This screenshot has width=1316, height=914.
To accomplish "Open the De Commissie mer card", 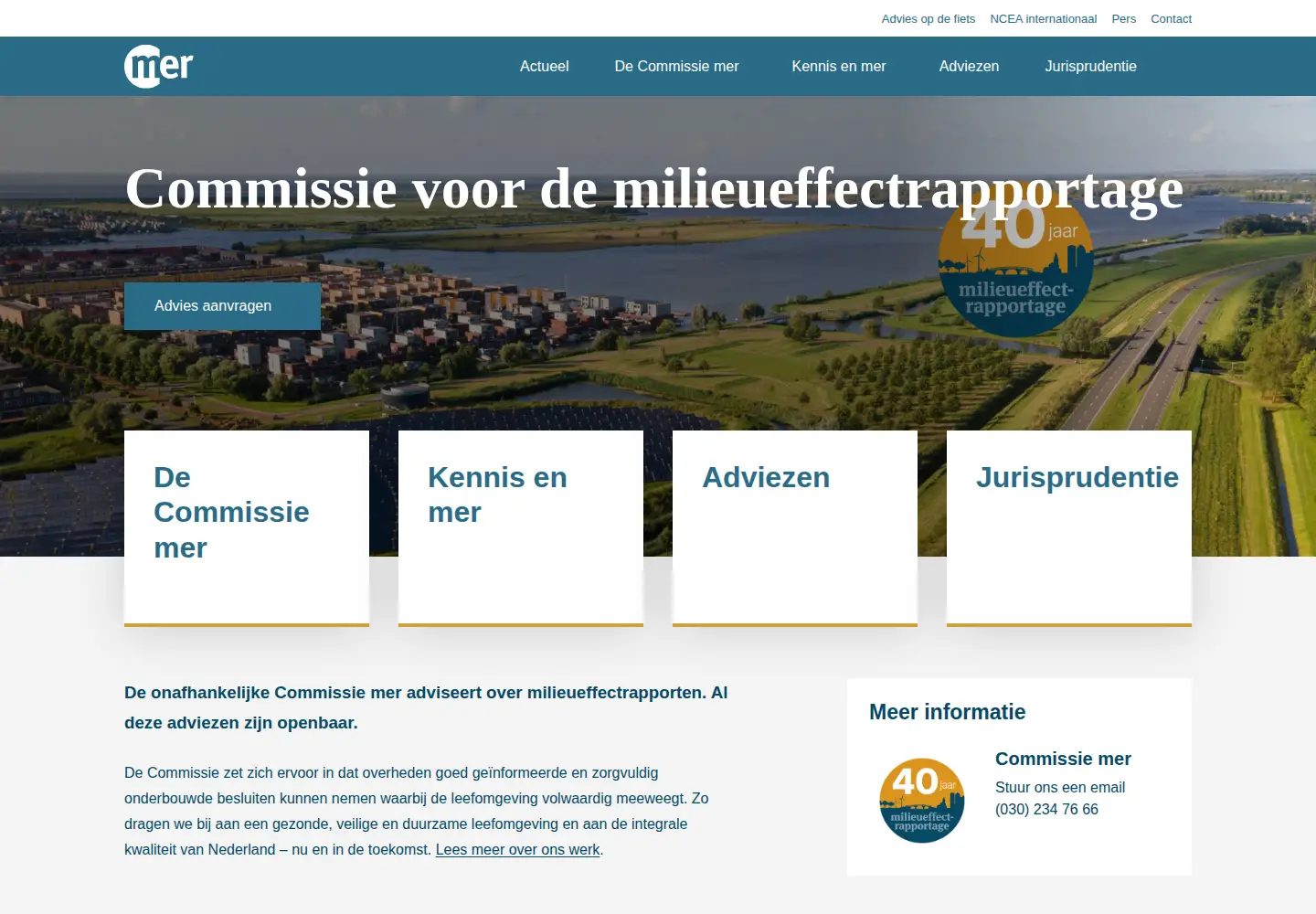I will tap(247, 528).
